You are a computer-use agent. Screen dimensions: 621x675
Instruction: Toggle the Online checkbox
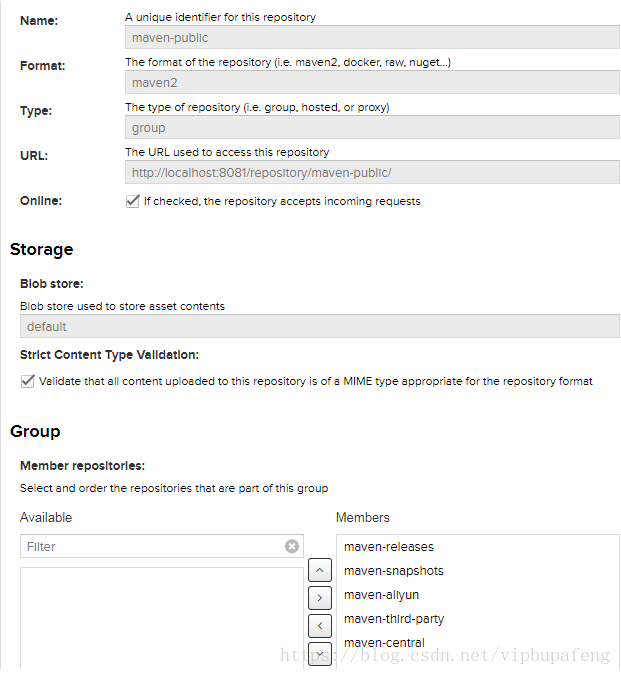coord(133,201)
